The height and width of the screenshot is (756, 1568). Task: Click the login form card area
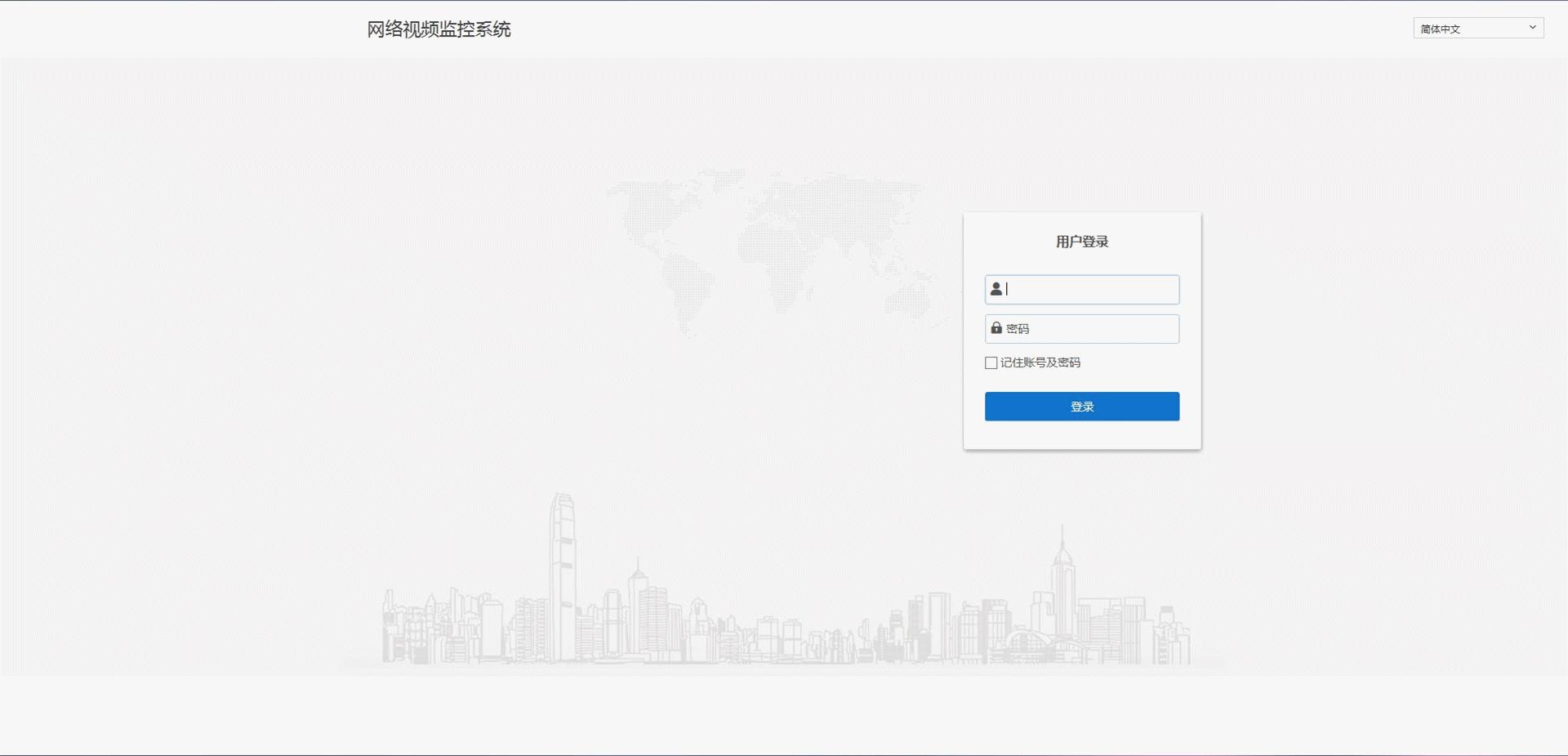[x=1081, y=331]
